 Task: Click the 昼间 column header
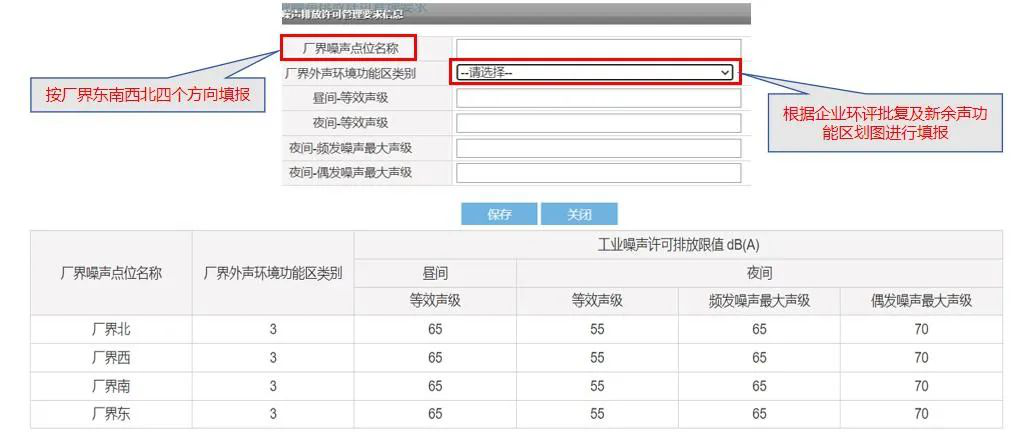point(435,273)
